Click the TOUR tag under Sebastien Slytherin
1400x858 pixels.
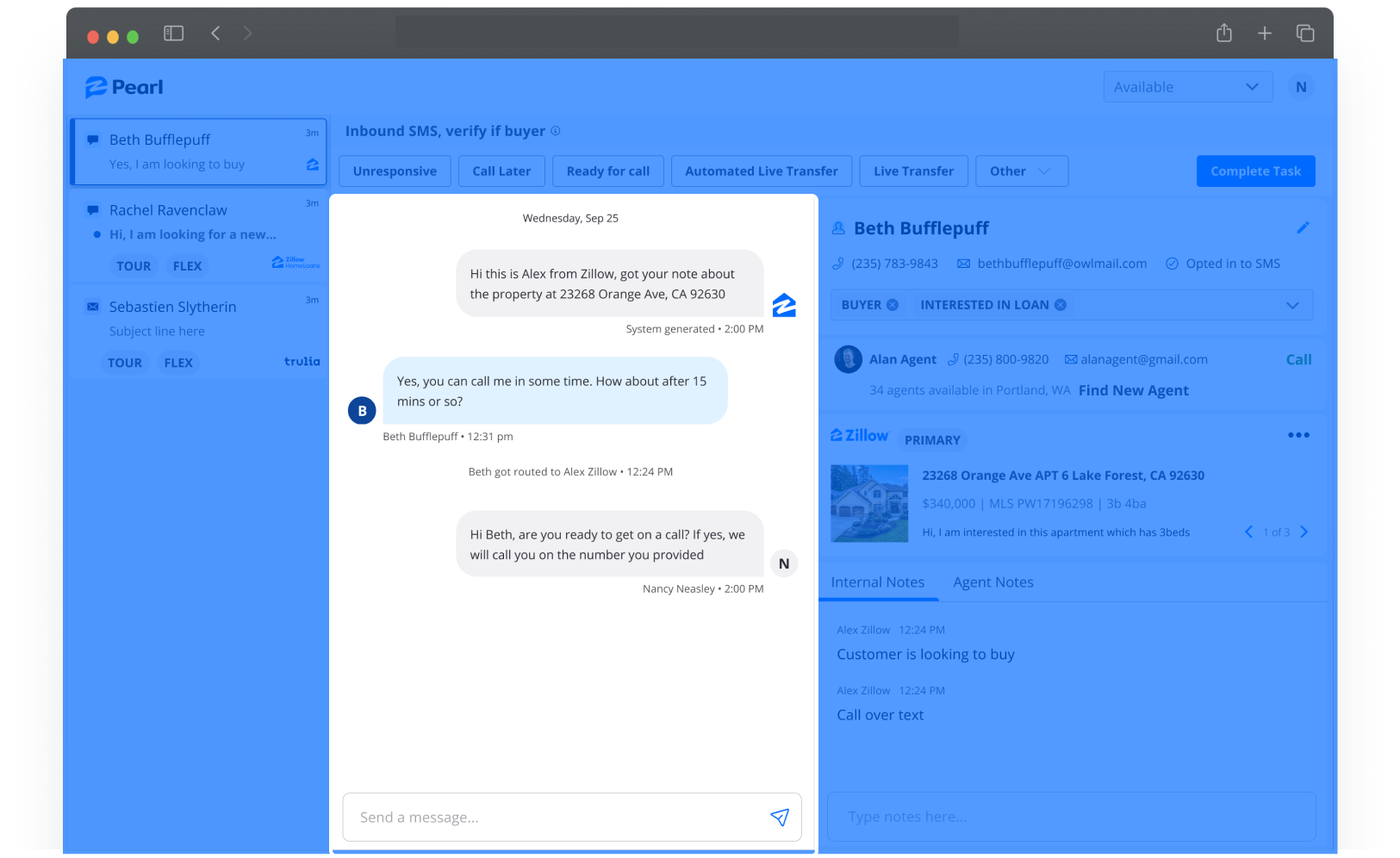(x=125, y=363)
